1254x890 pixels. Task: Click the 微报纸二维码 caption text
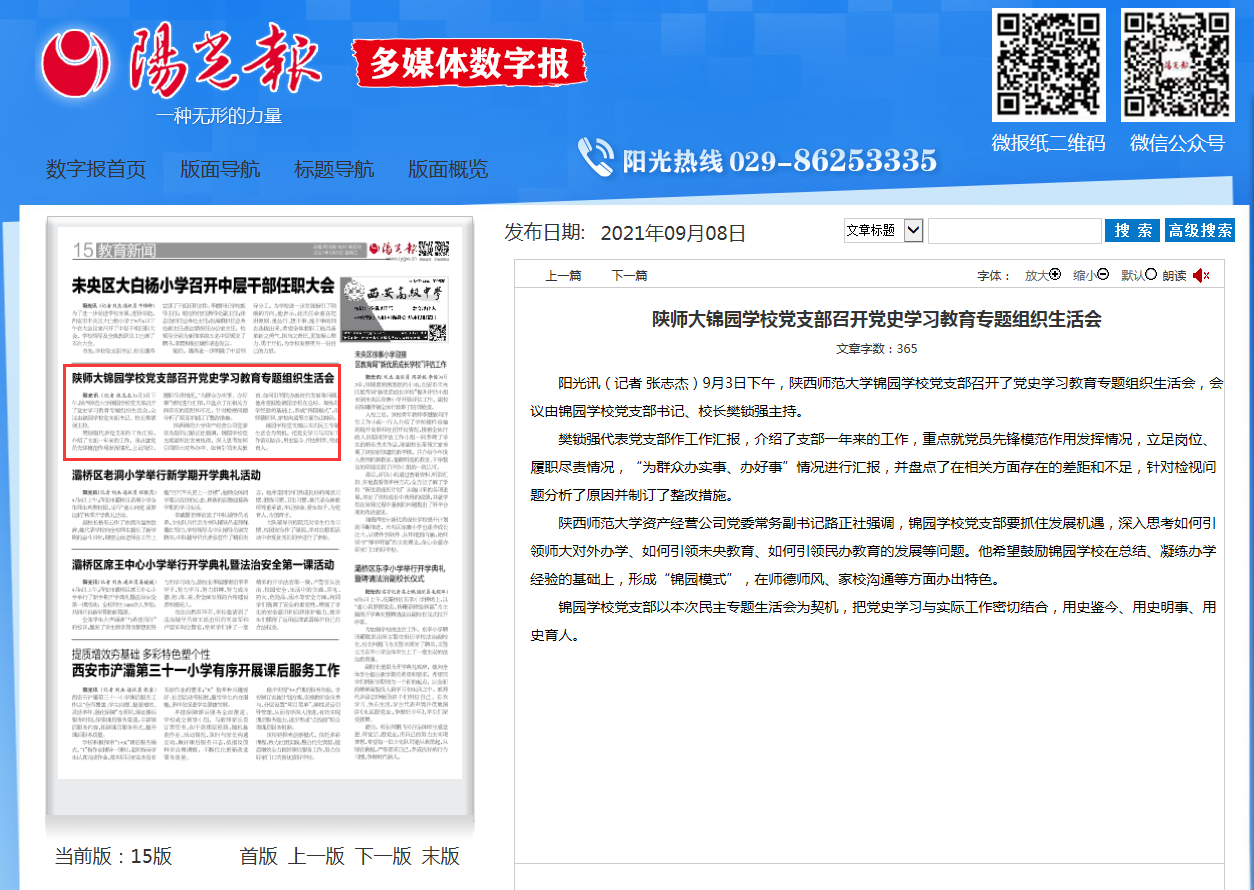[x=1048, y=143]
